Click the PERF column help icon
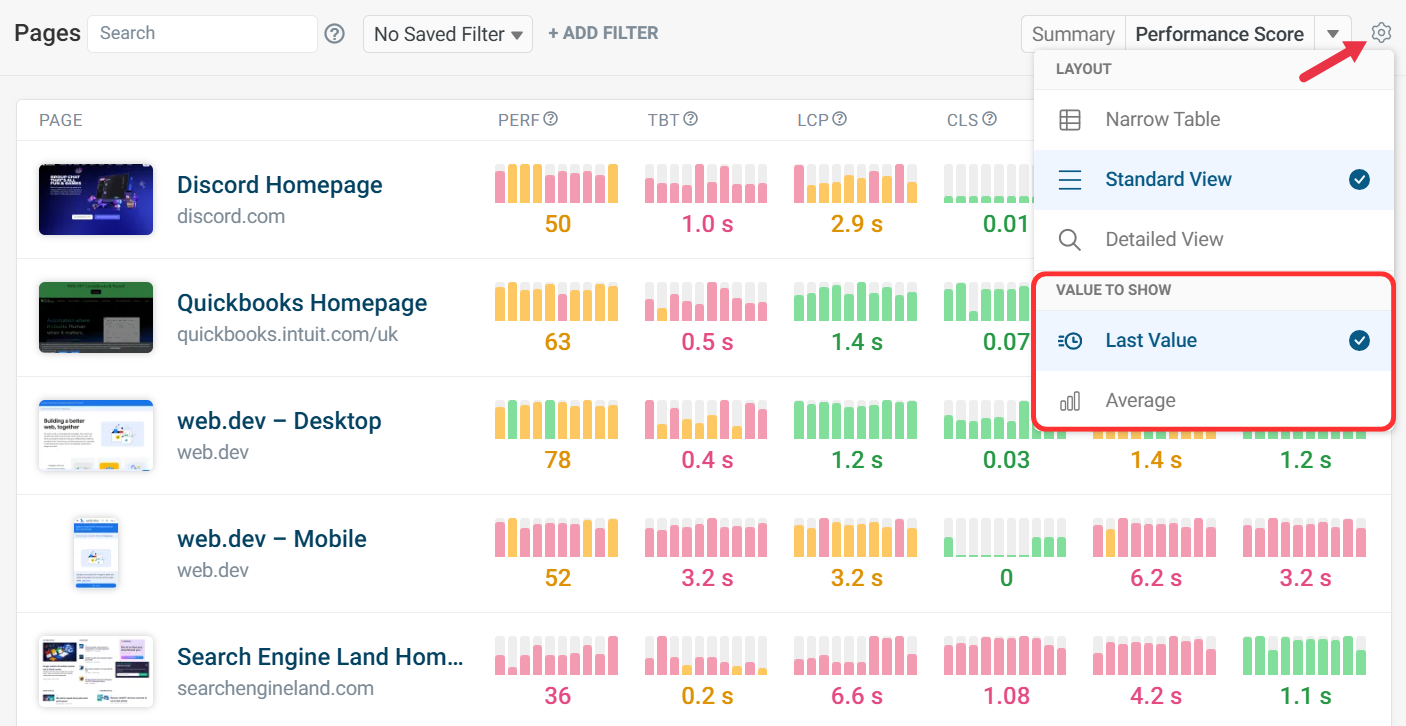Screen dimensions: 1406x726 550,119
